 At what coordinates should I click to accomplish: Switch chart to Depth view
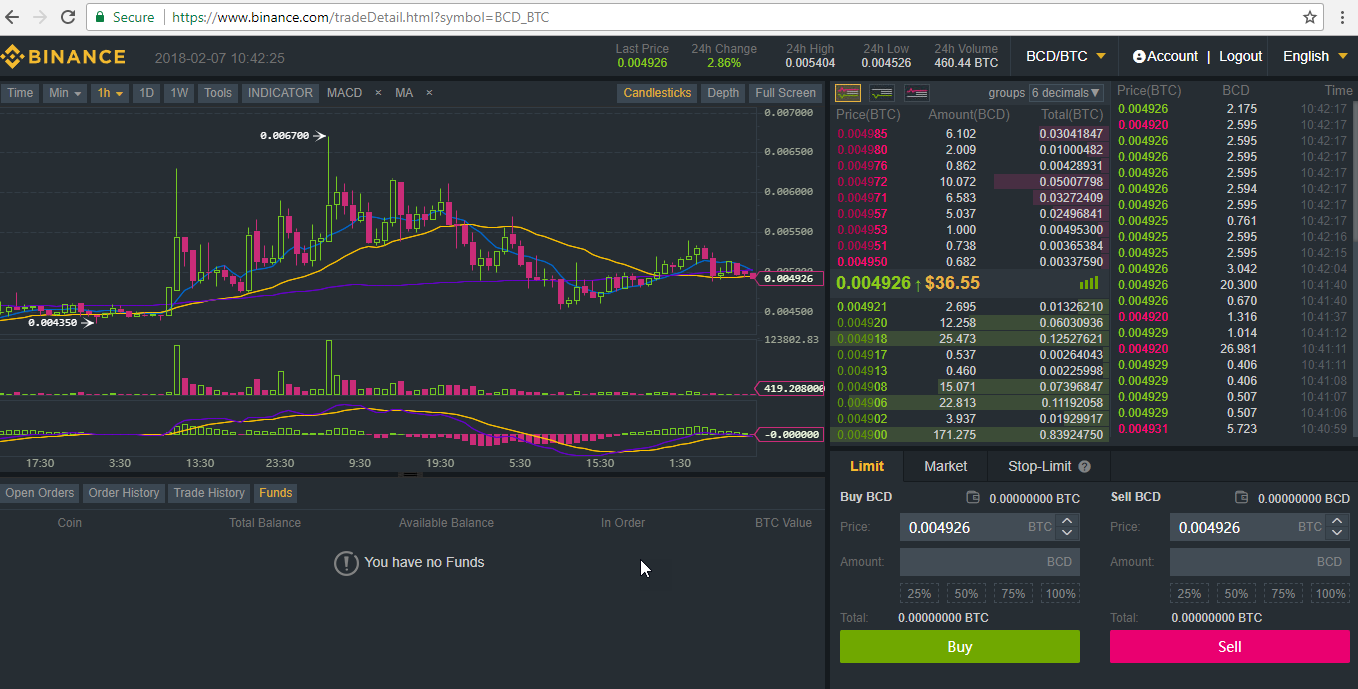tap(723, 93)
